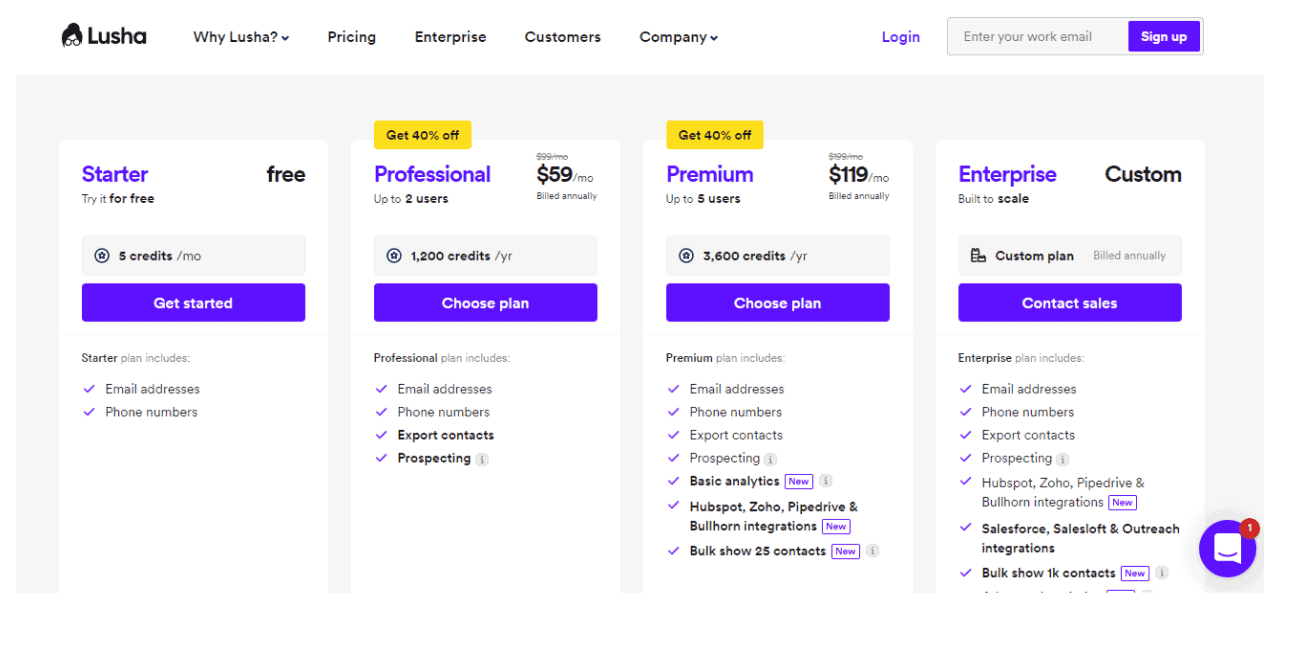Click Contact sales on Enterprise plan
Viewport: 1296px width, 648px height.
(x=1070, y=303)
